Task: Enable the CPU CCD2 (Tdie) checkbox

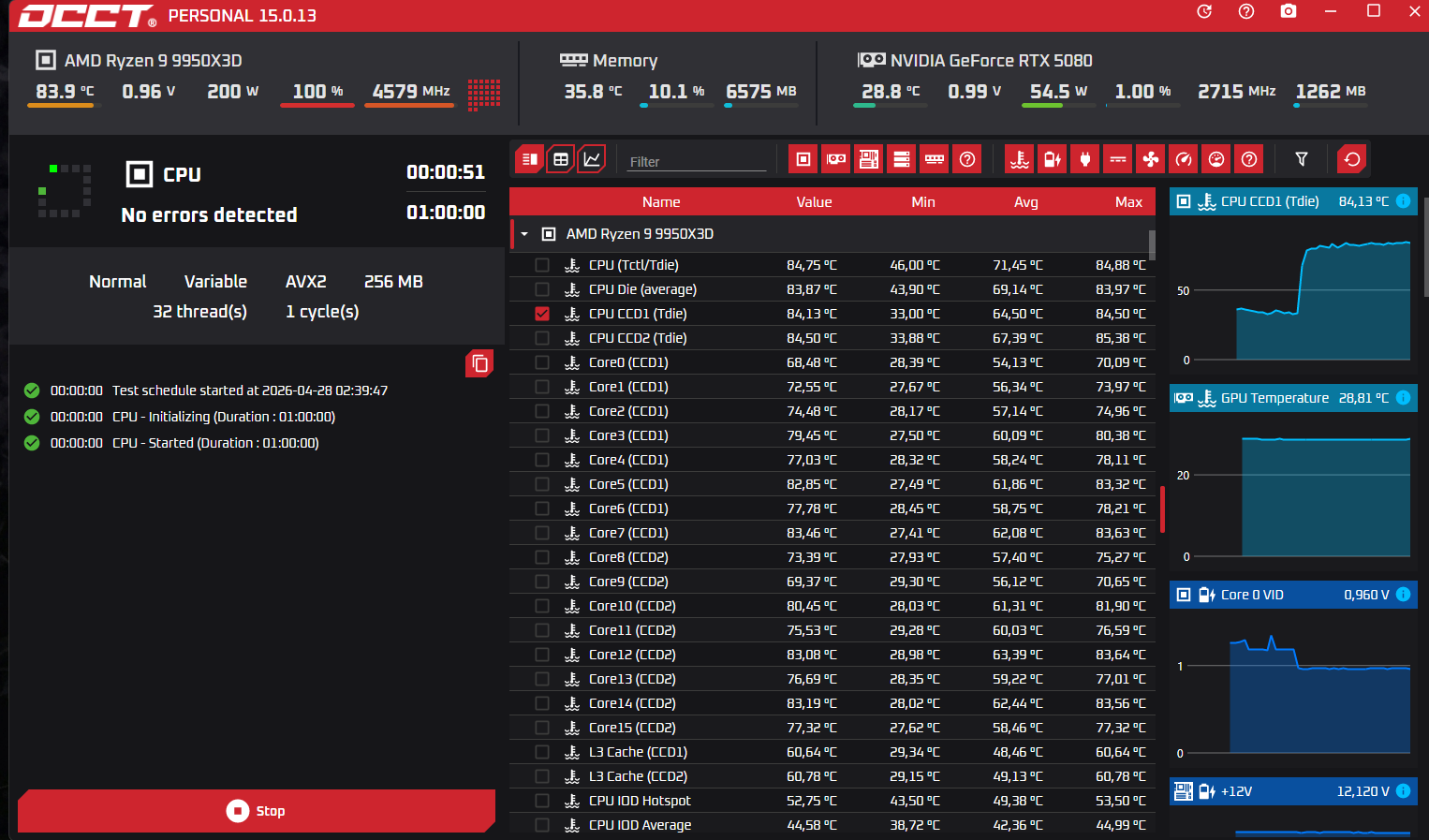Action: (542, 338)
